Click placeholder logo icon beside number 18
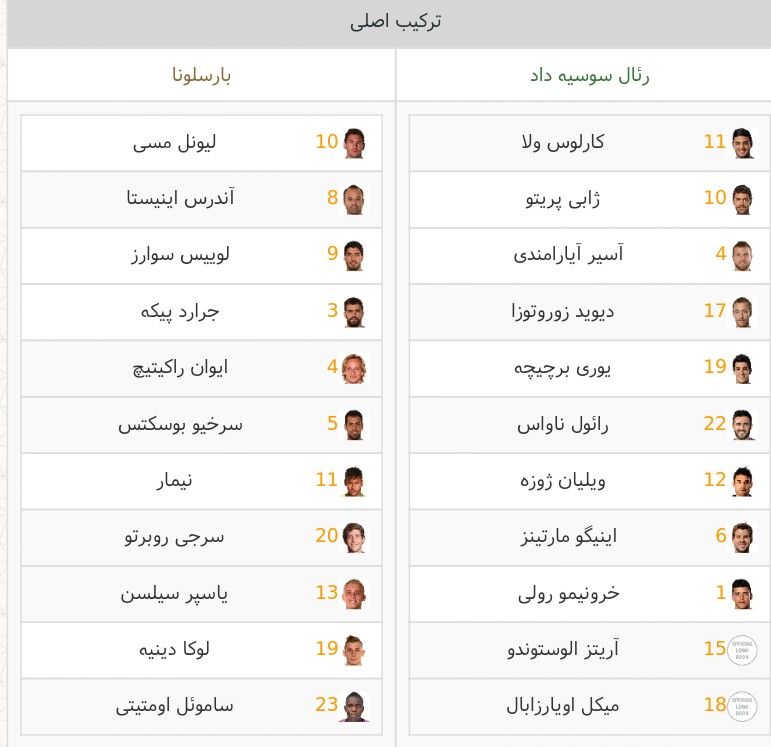This screenshot has height=747, width=771. click(742, 707)
